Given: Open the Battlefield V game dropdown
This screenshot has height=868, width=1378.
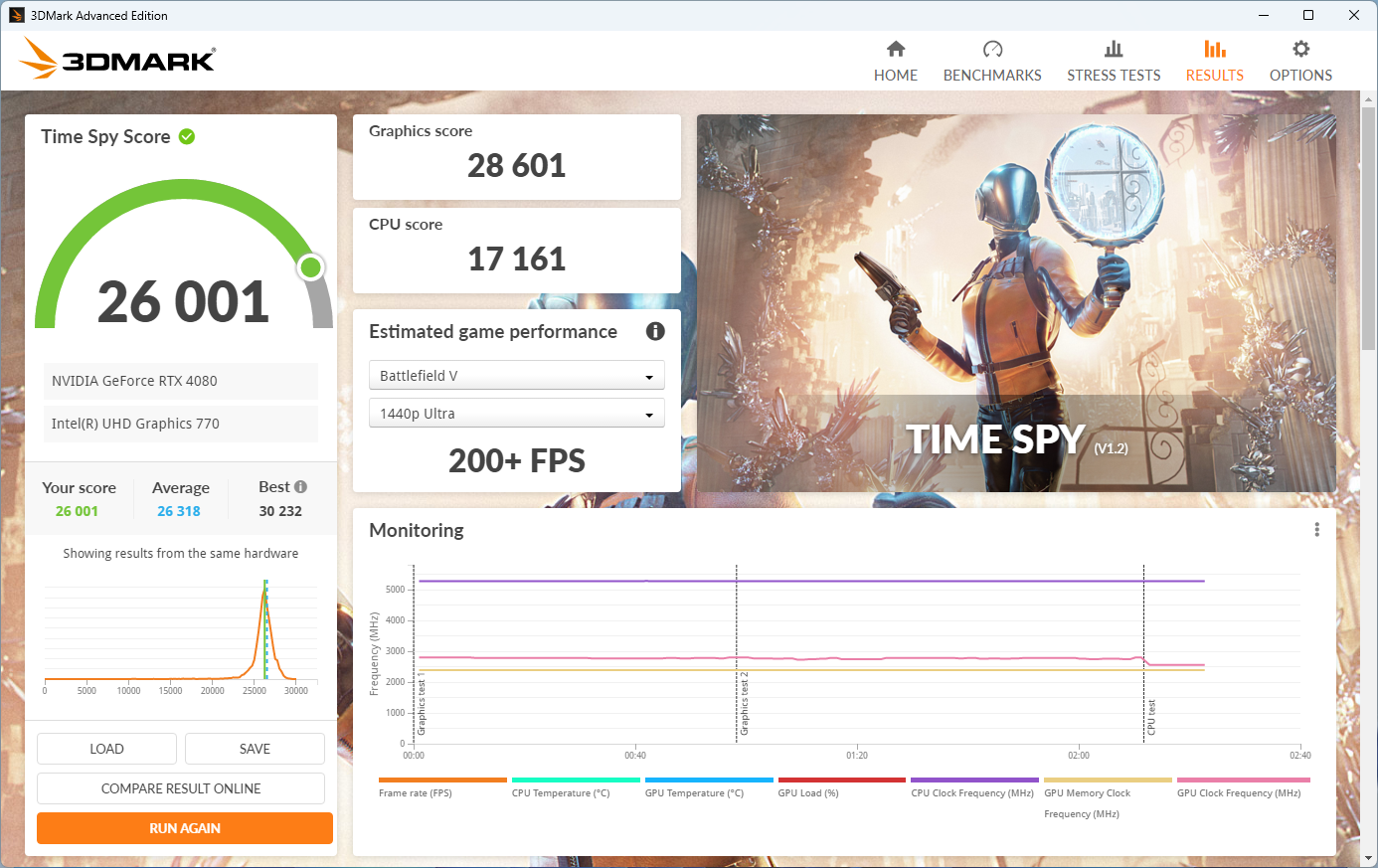Looking at the screenshot, I should [516, 376].
